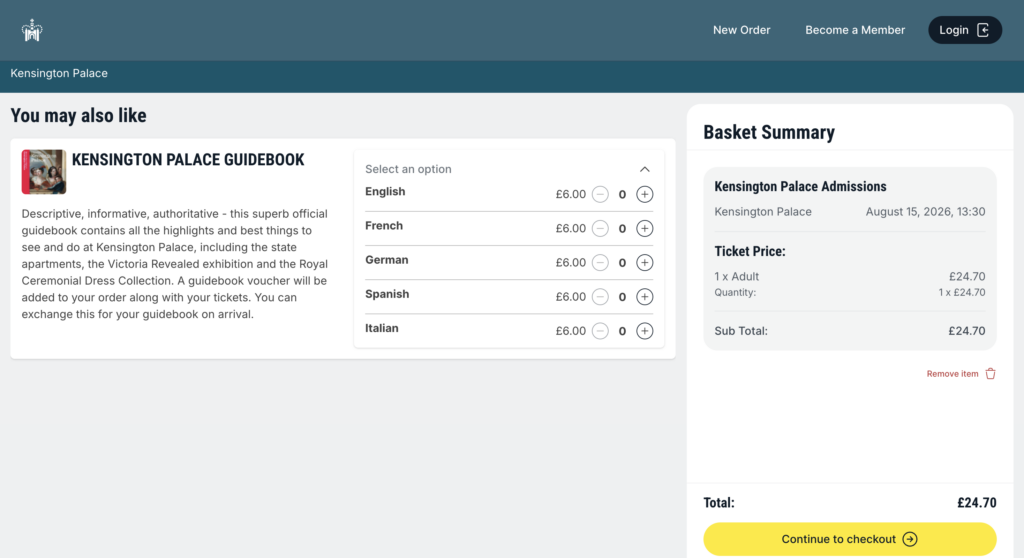
Task: Click the English language option label
Action: coord(385,191)
